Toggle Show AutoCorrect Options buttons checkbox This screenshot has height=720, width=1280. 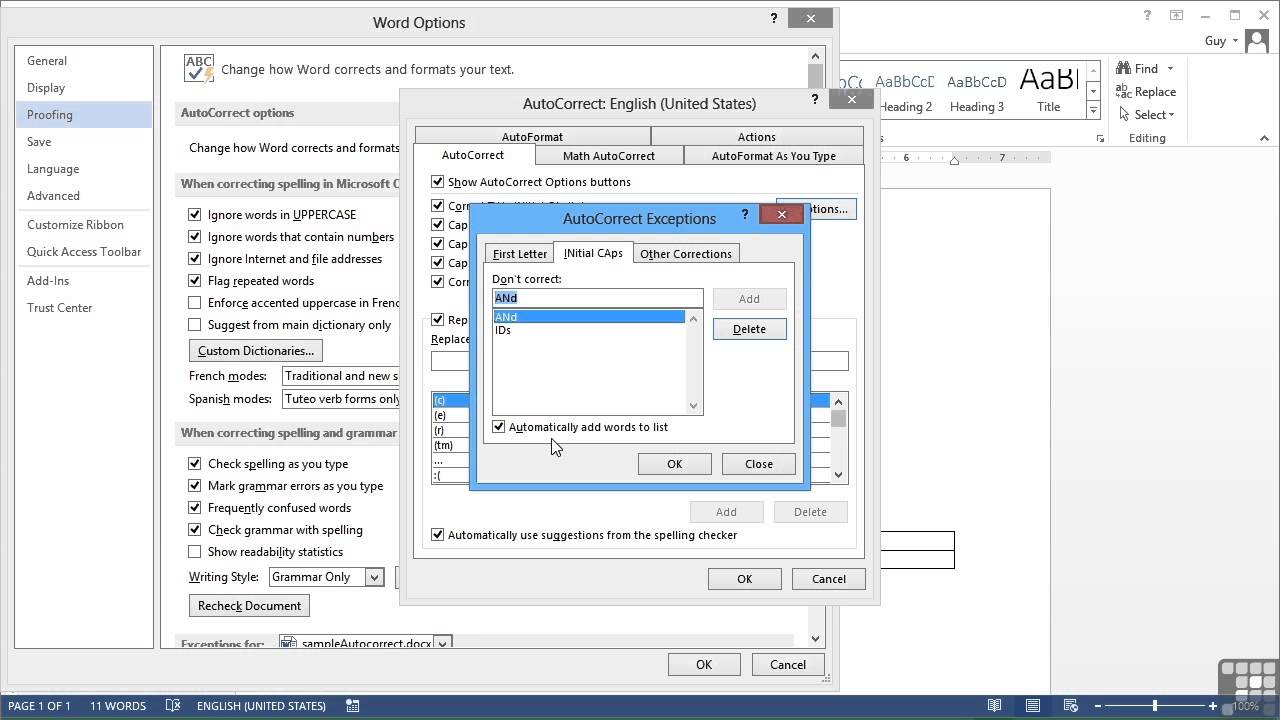(437, 182)
